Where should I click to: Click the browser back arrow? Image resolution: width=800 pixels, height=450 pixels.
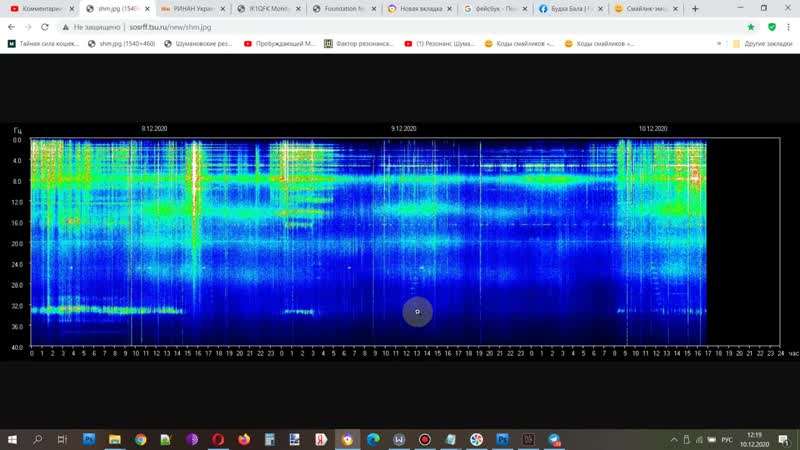[10, 27]
